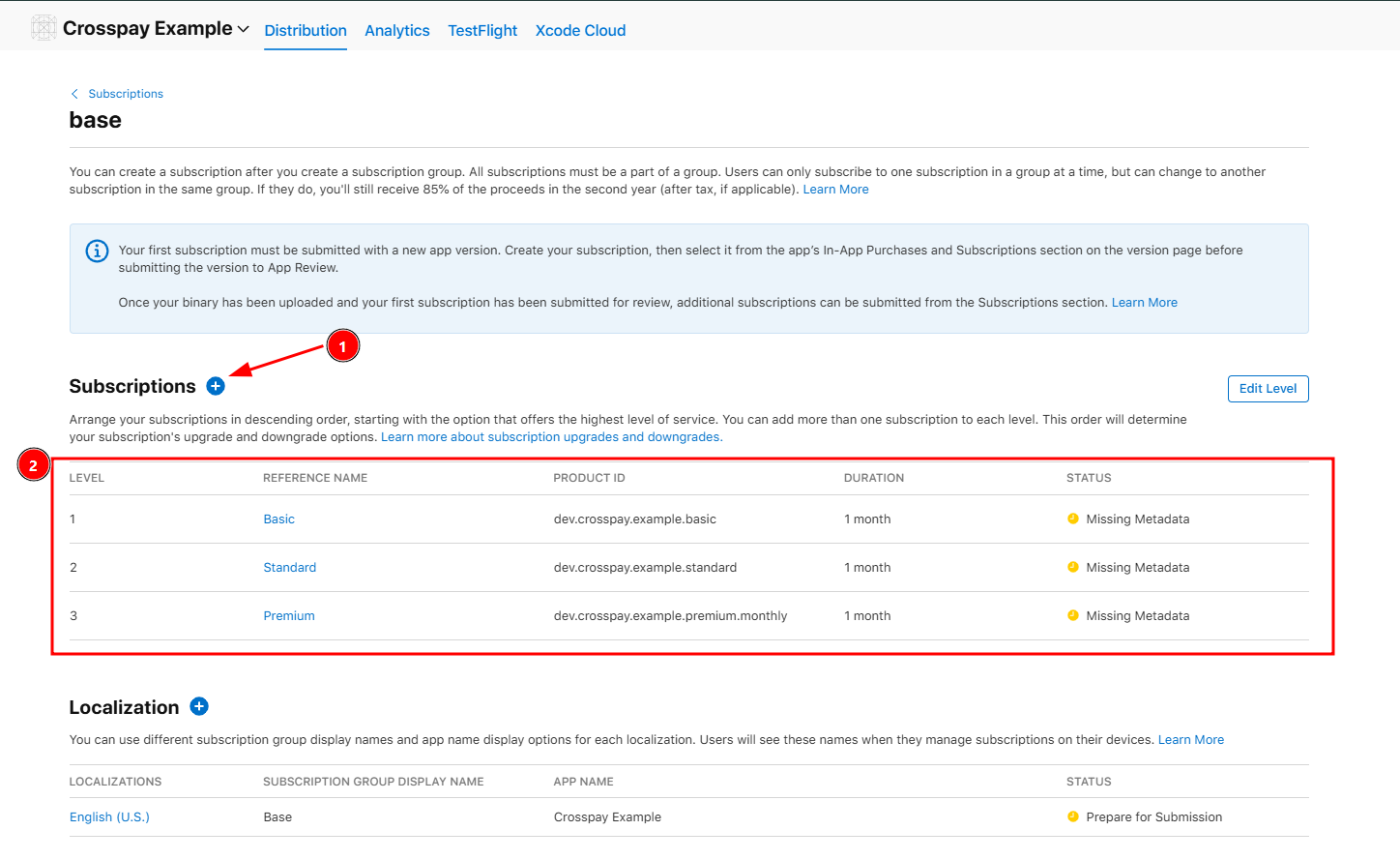Click the yellow status dot for Premium
This screenshot has width=1400, height=860.
[x=1072, y=615]
